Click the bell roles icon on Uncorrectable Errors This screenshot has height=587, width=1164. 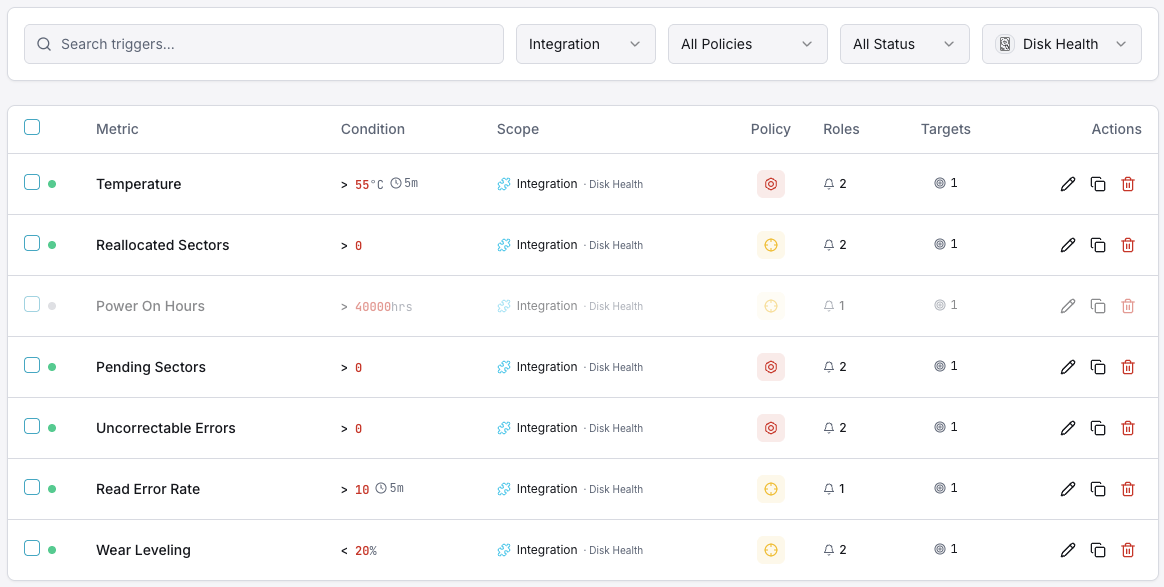pos(828,428)
